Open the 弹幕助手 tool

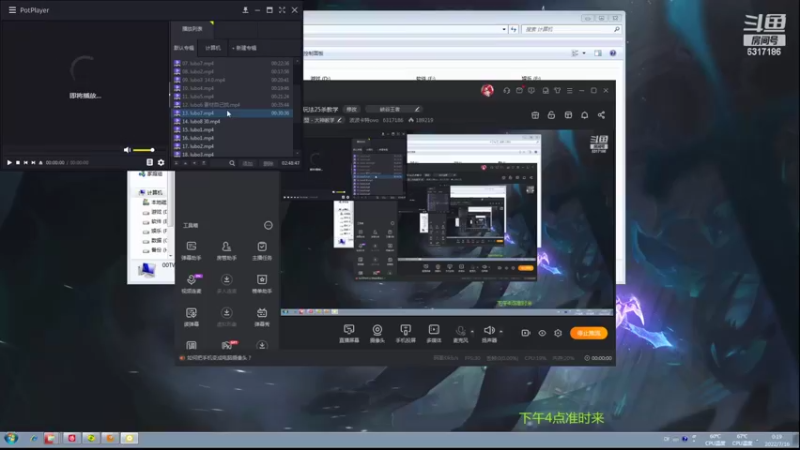point(191,251)
